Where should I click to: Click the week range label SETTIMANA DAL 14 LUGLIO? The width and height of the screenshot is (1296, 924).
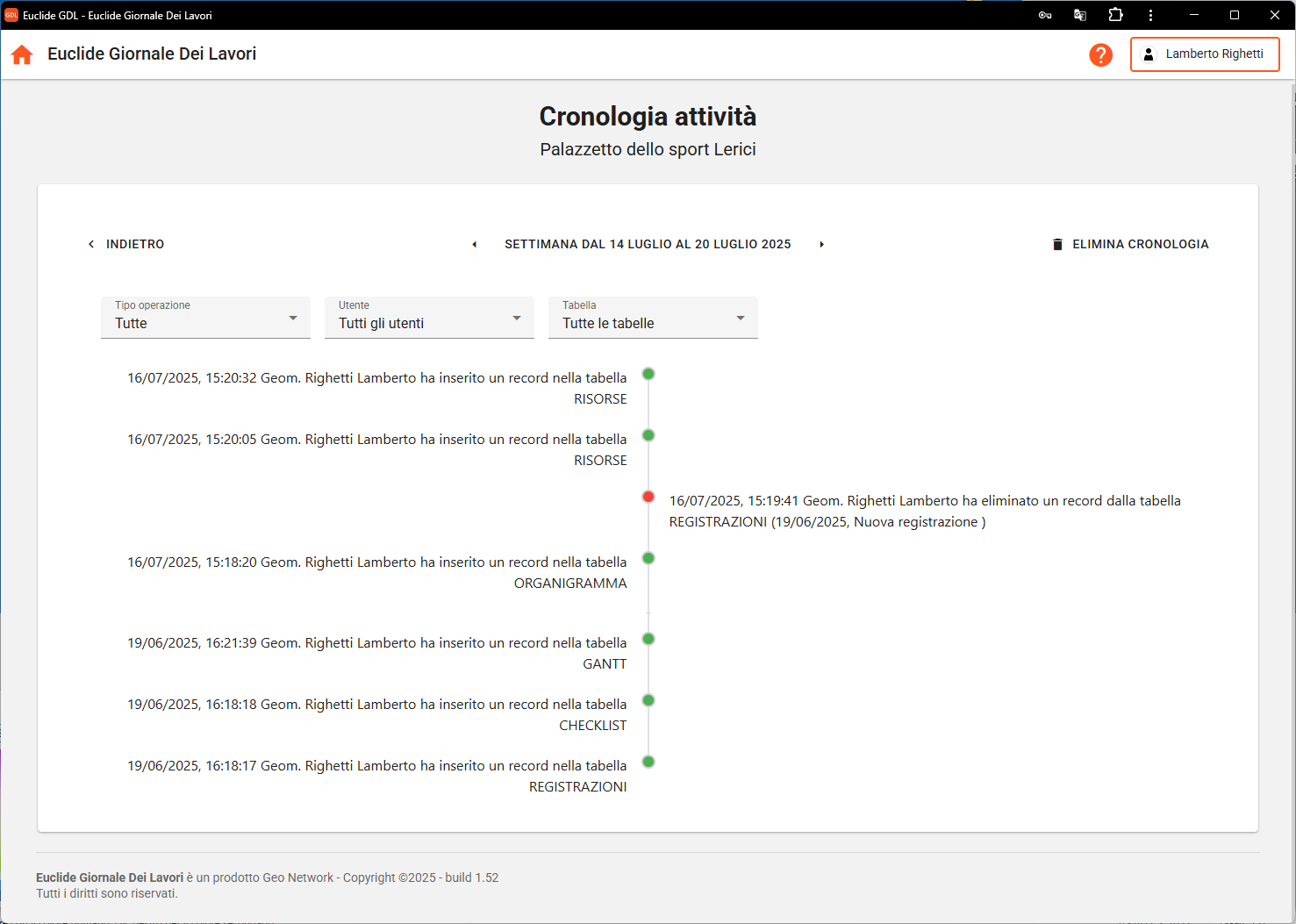click(648, 245)
